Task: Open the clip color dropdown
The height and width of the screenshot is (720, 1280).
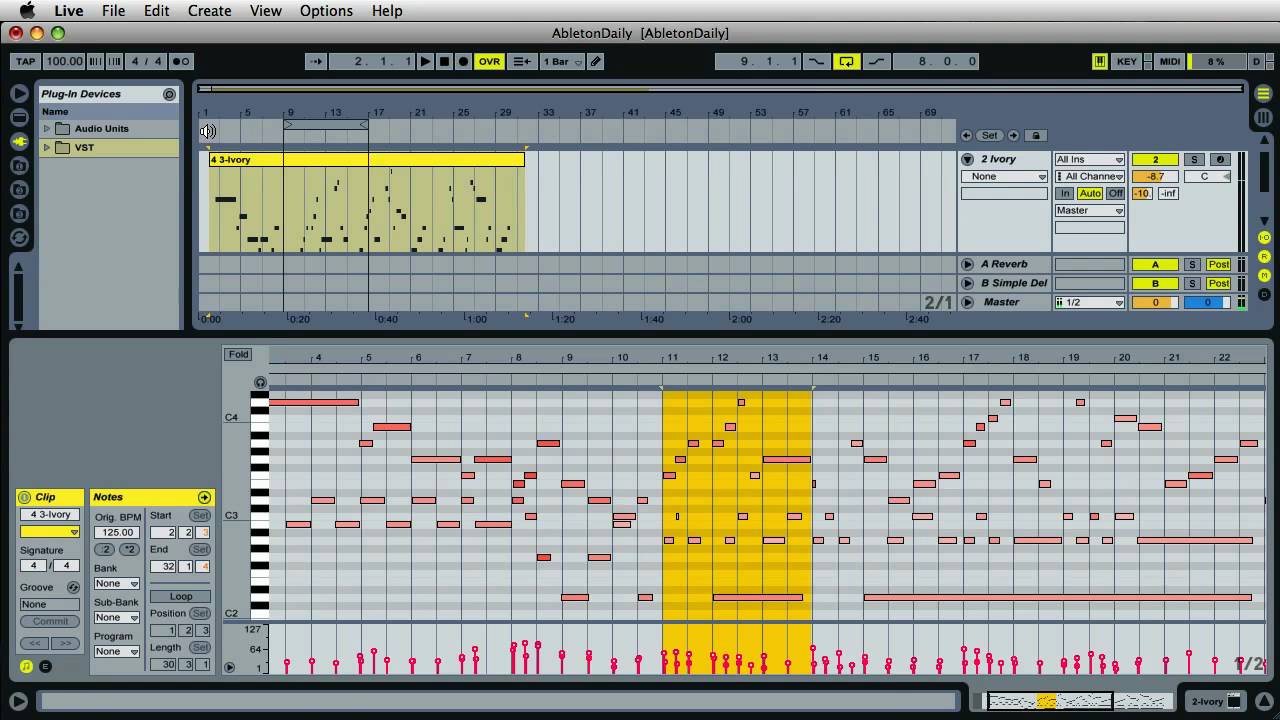Action: [x=50, y=532]
